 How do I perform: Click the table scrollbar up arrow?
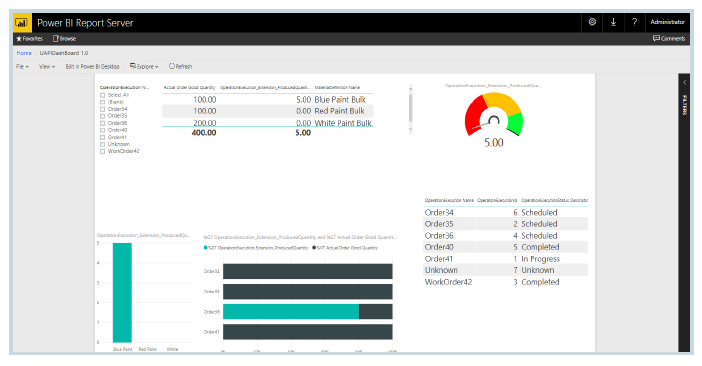click(x=410, y=89)
